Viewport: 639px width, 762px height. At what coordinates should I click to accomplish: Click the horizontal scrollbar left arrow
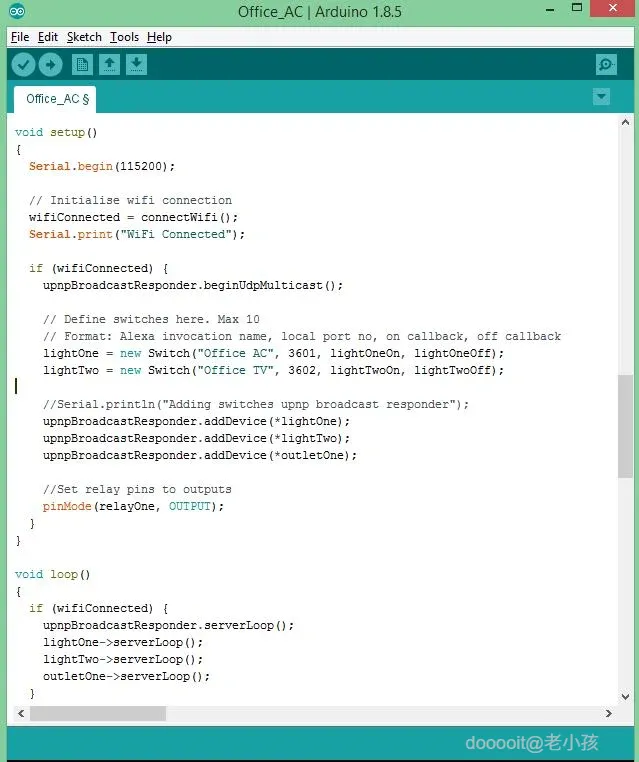(x=21, y=713)
